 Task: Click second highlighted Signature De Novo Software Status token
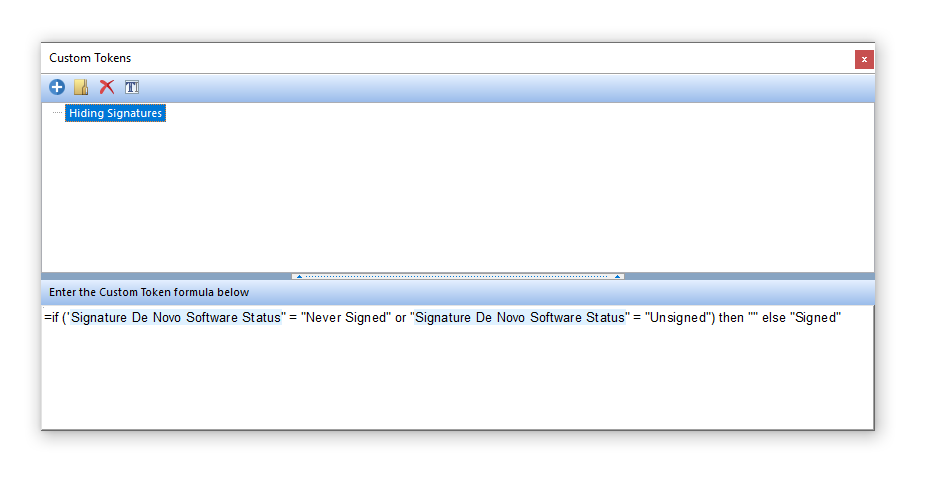519,319
